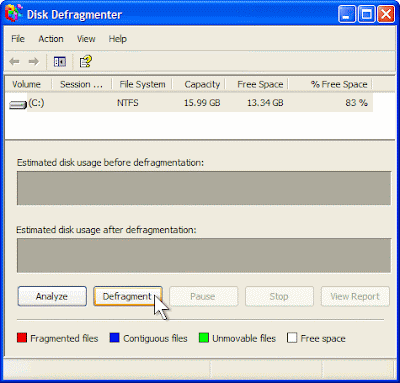Sort by the File System column header
This screenshot has height=383, width=400.
click(142, 84)
